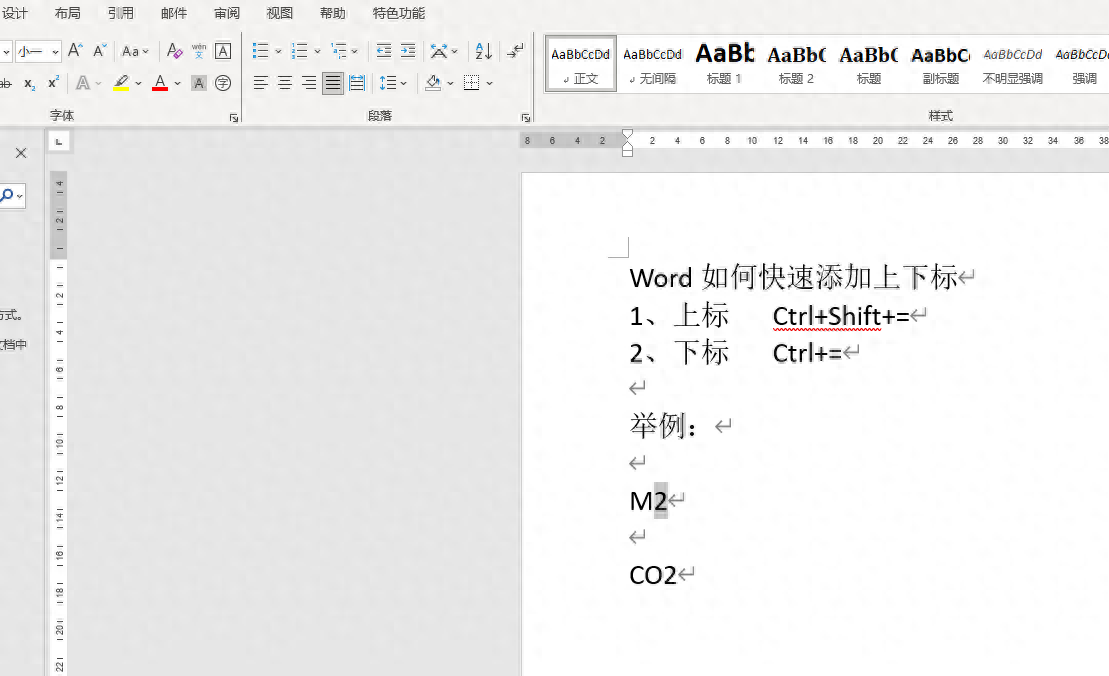
Task: Click the highlighted 2 after M
Action: [660, 501]
